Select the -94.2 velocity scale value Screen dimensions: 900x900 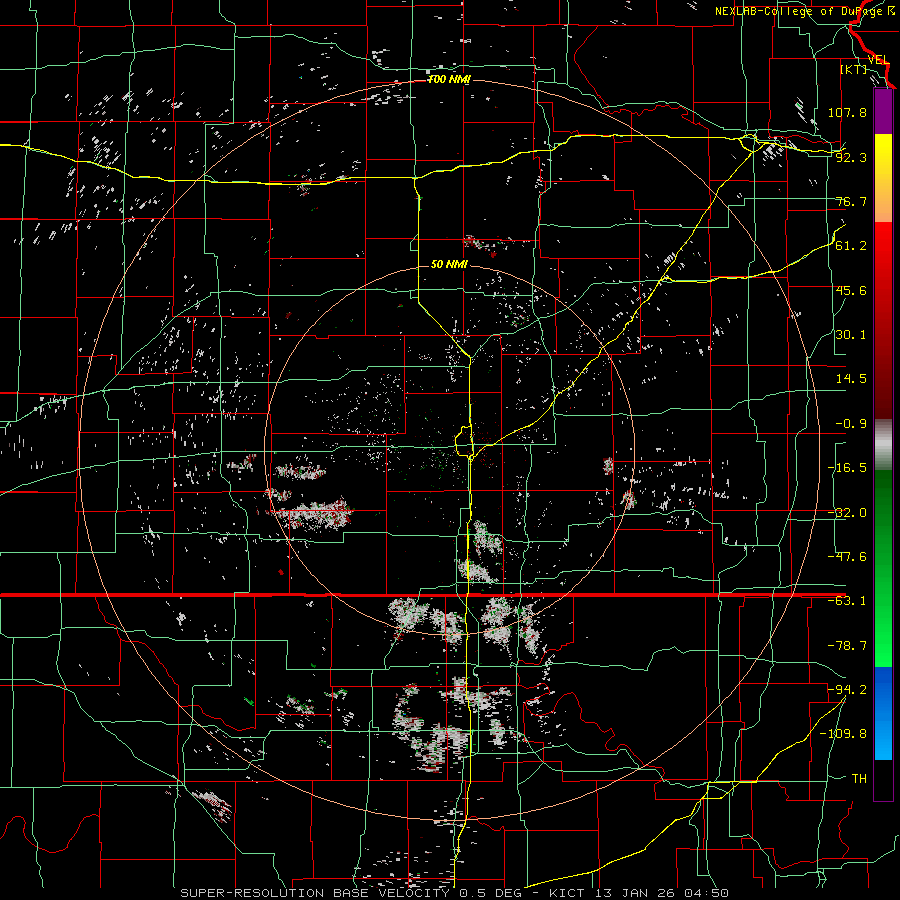pos(847,689)
